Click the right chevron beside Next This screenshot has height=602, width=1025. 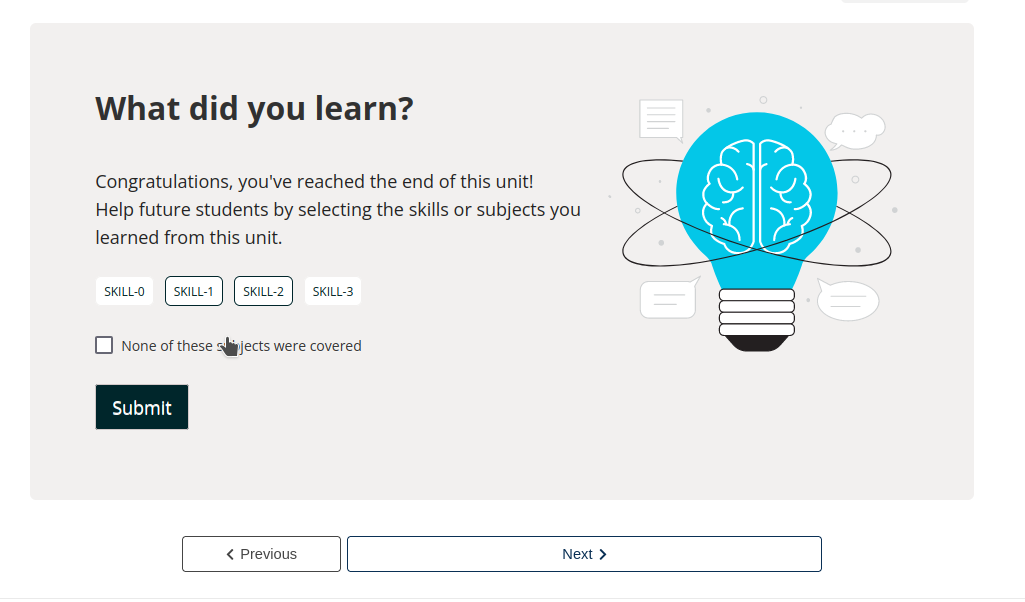tap(603, 554)
